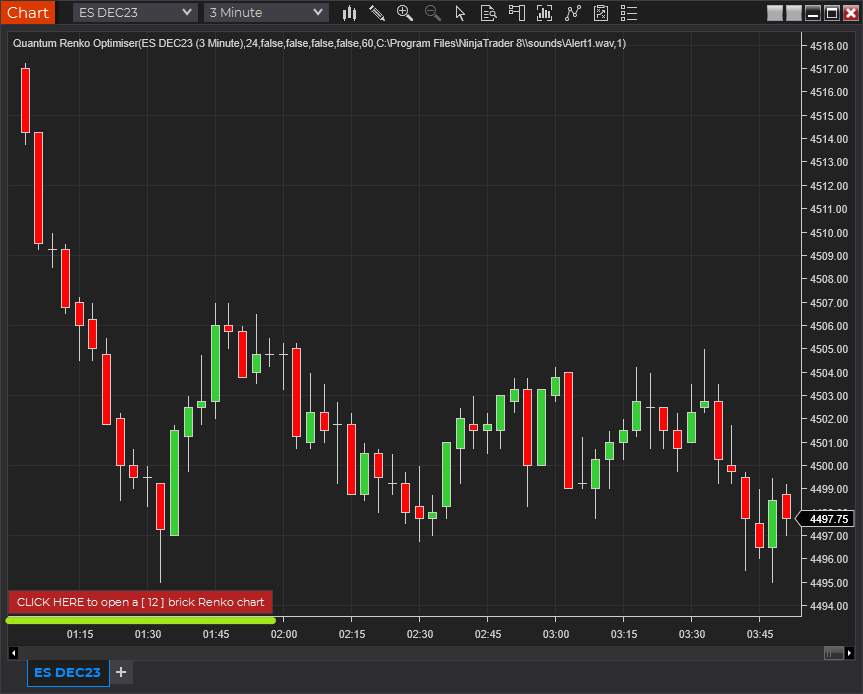Click the zoom in magnifier icon
Viewport: 863px width, 694px height.
click(405, 13)
